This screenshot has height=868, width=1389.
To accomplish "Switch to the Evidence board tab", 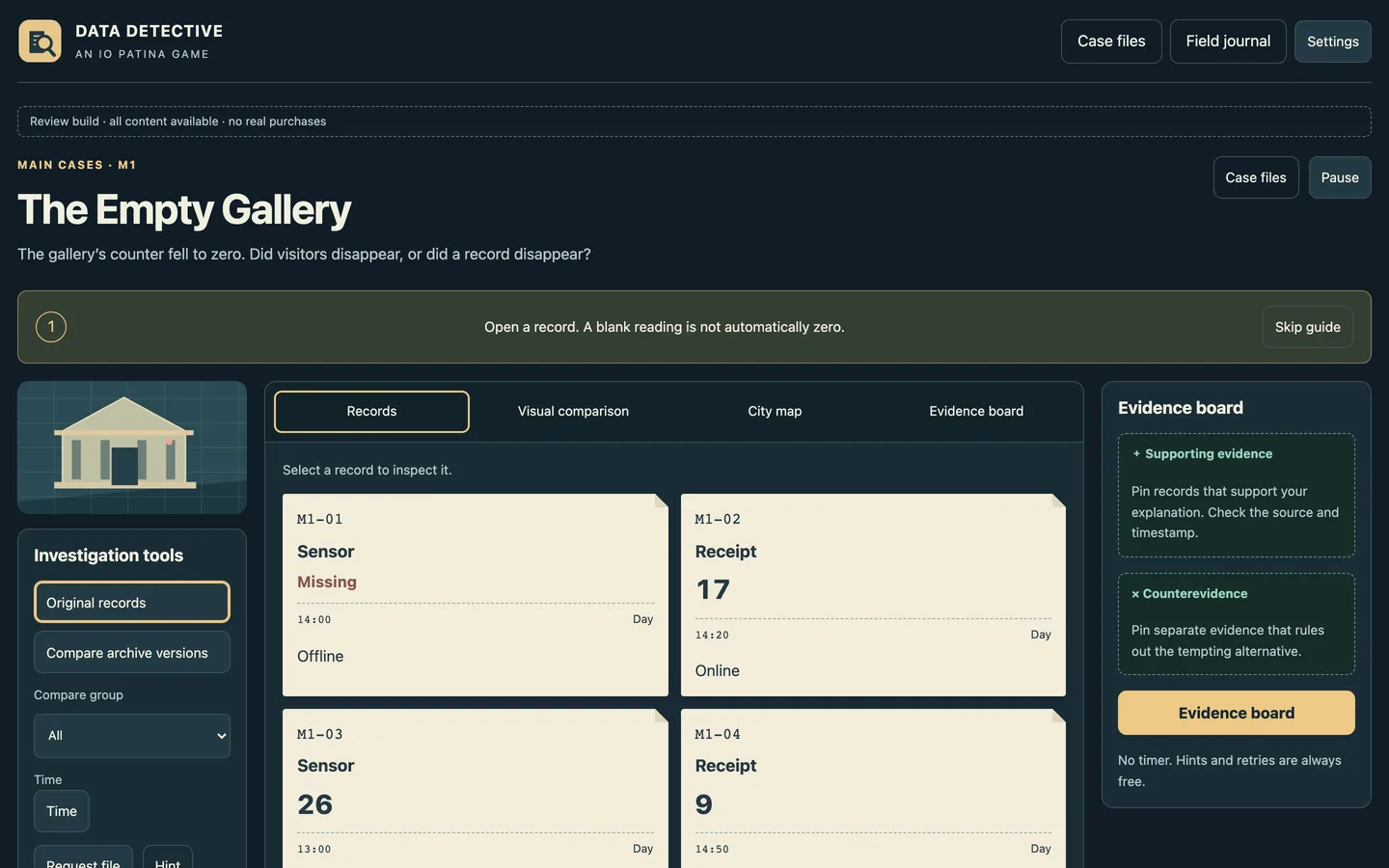I will pos(976,412).
